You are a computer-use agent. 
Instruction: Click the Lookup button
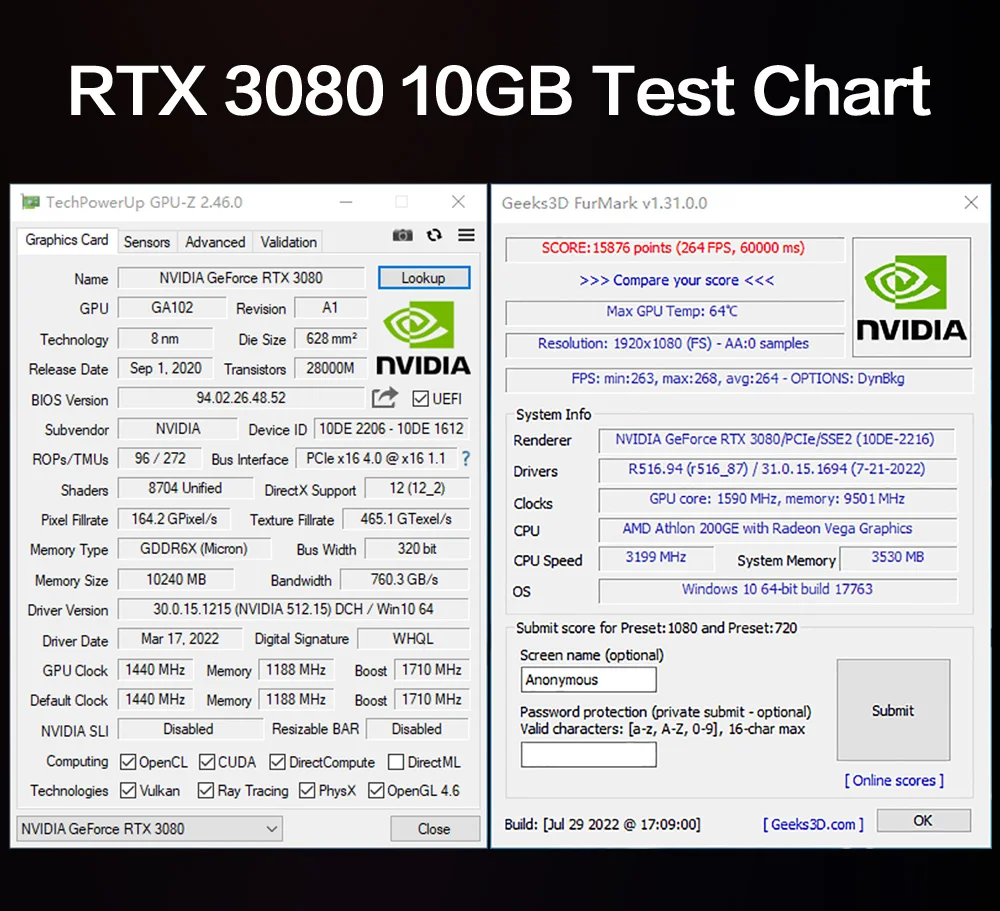point(423,277)
